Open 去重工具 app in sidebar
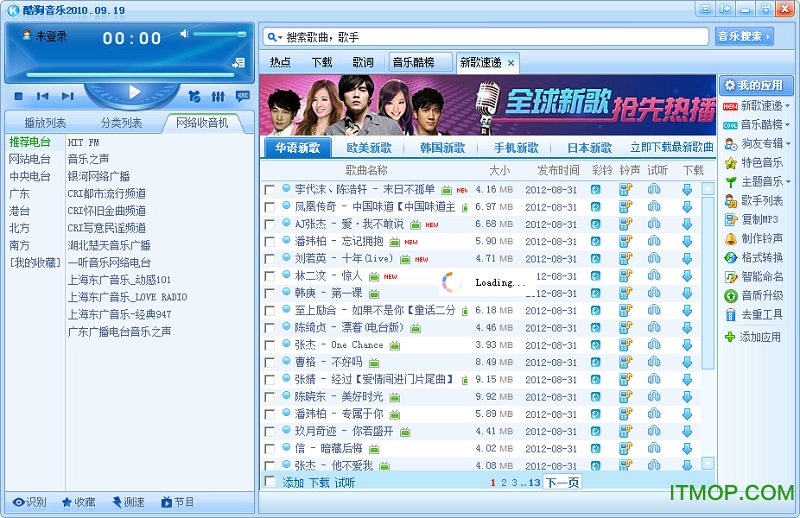This screenshot has width=800, height=518. tap(754, 315)
